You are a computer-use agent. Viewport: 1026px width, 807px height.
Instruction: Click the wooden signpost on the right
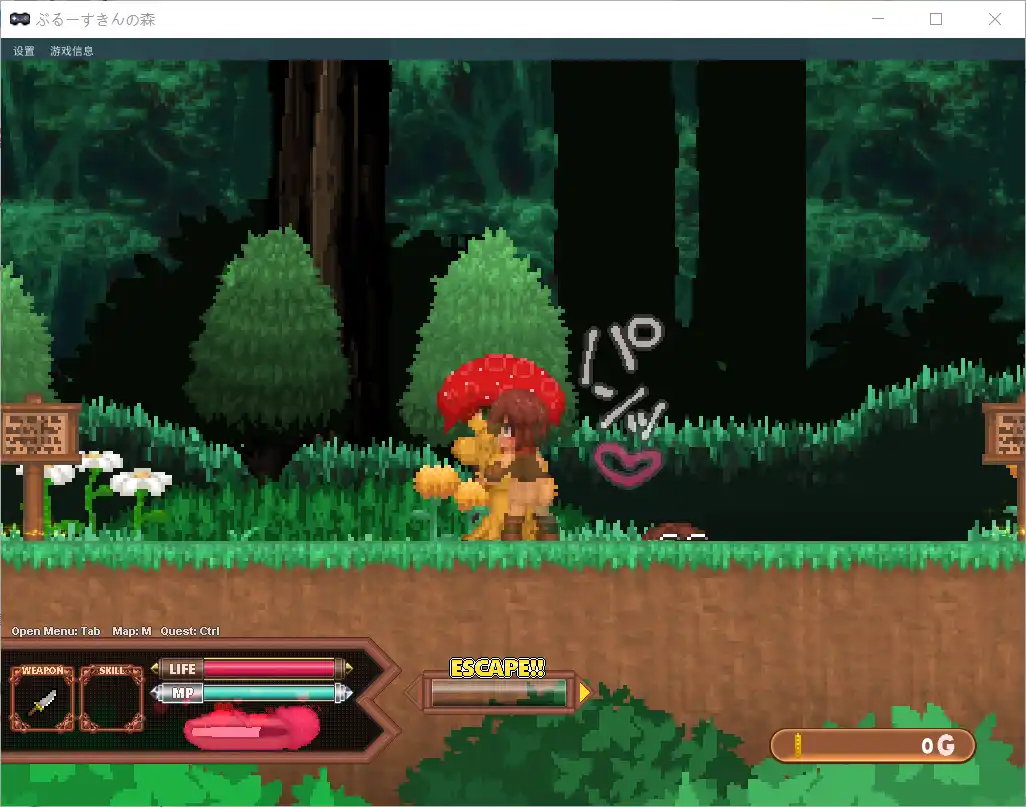pyautogui.click(x=1006, y=458)
